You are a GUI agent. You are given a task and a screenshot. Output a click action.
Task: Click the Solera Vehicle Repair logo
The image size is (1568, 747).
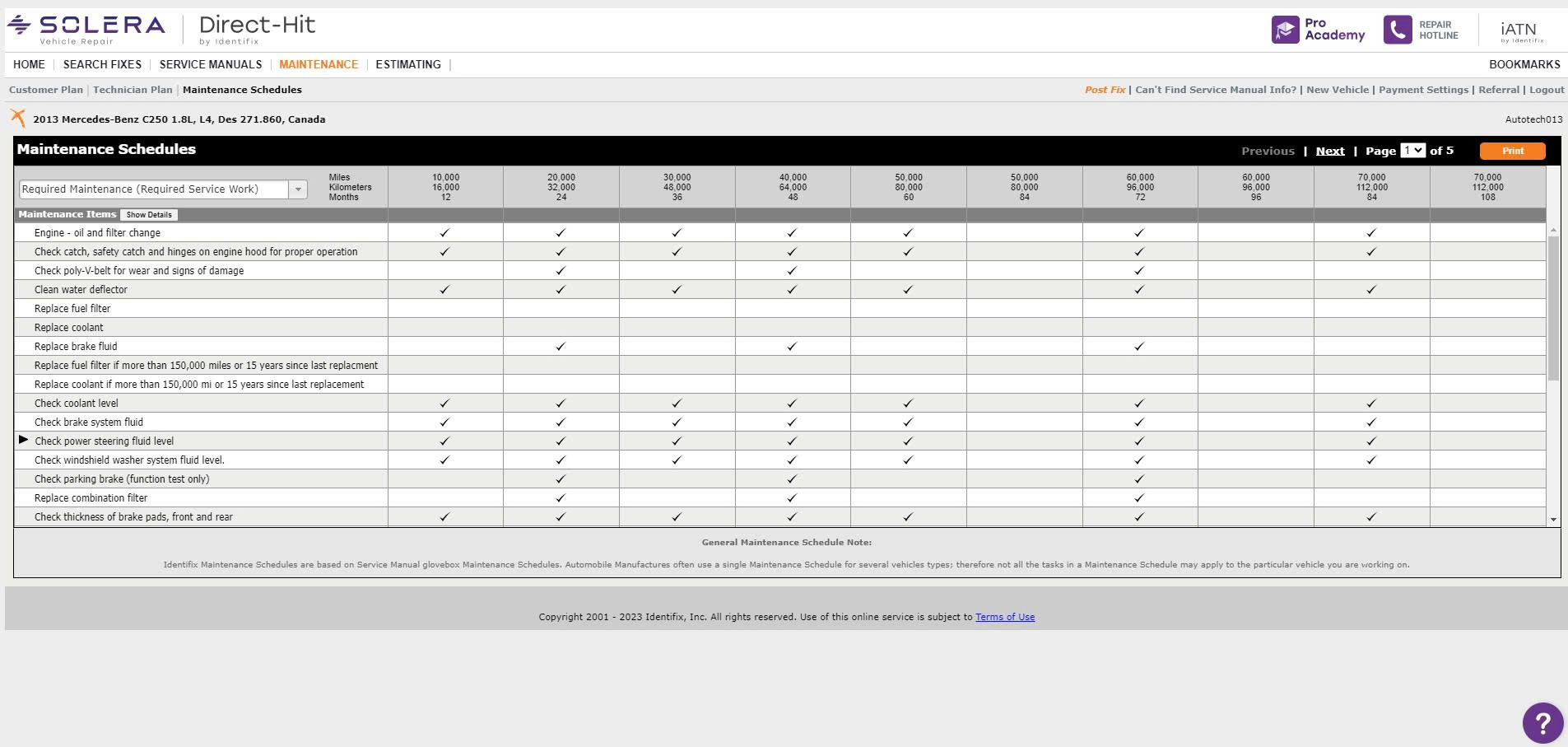click(x=86, y=29)
